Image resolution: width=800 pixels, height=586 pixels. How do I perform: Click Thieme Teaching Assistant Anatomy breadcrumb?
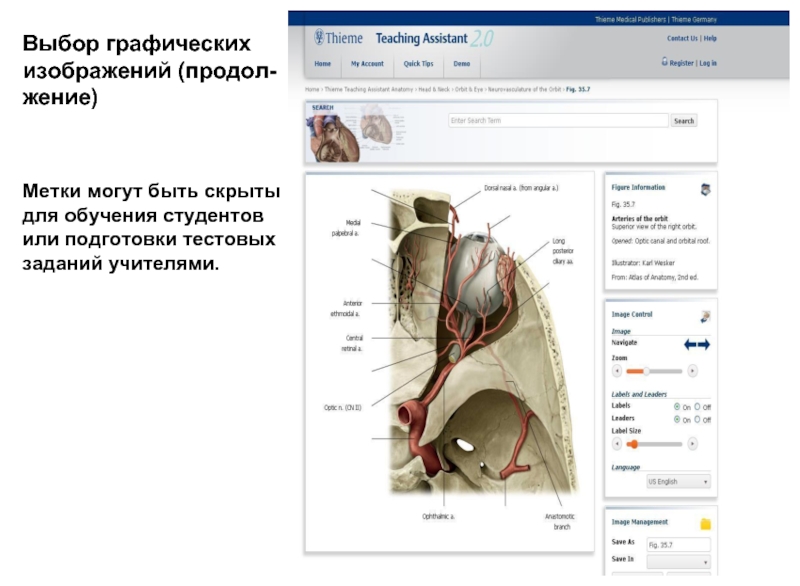point(369,89)
